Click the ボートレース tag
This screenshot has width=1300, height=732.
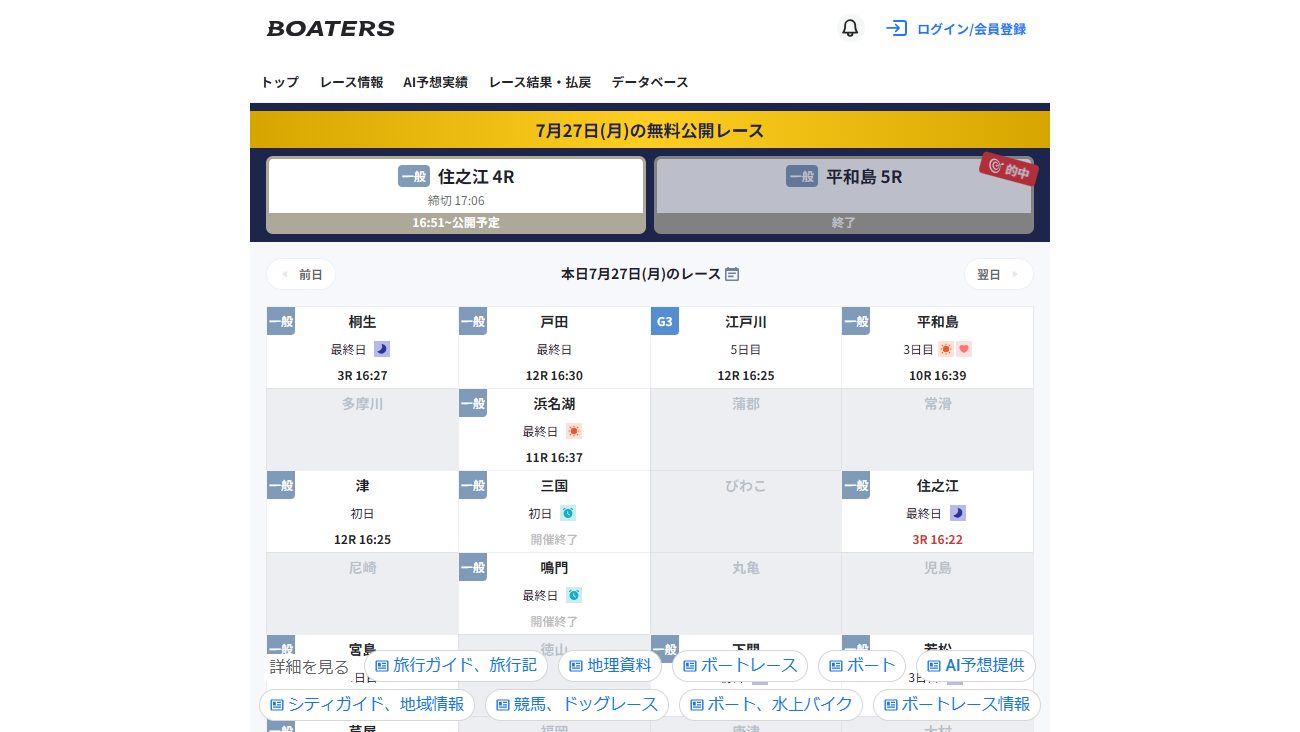pos(740,666)
